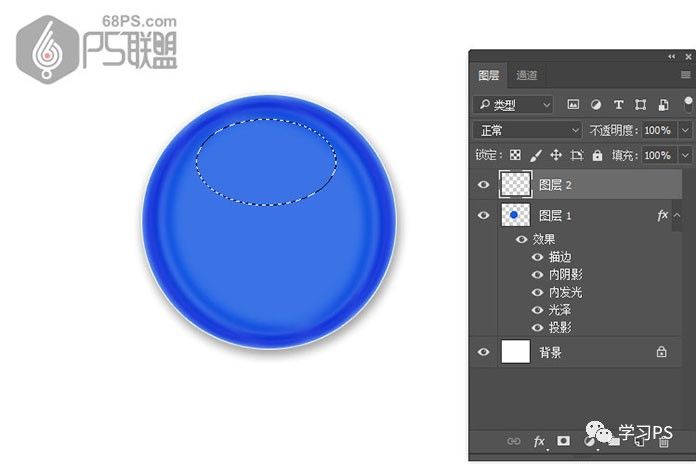Viewport: 696px width, 464px height.
Task: Open the layers panel flyout menu
Action: 686,75
